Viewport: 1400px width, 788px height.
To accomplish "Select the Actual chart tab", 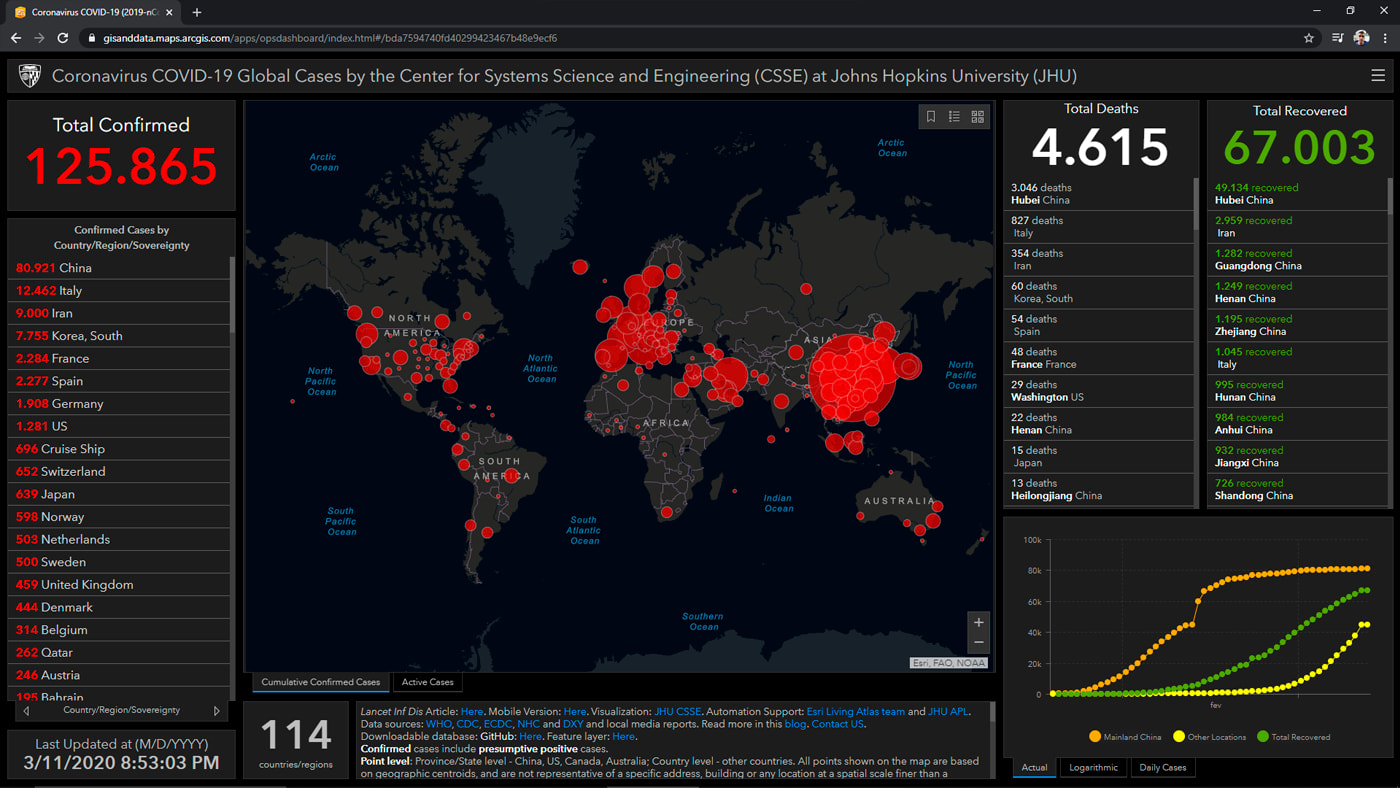I will click(1034, 768).
